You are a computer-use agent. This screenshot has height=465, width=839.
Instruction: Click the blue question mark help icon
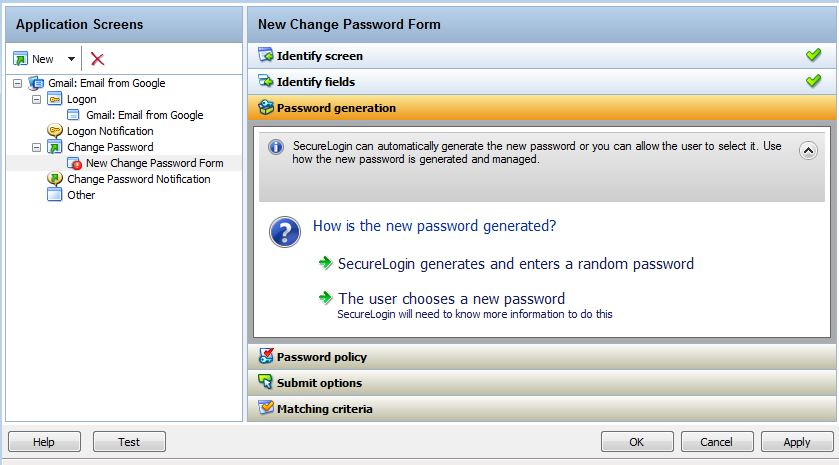[285, 233]
